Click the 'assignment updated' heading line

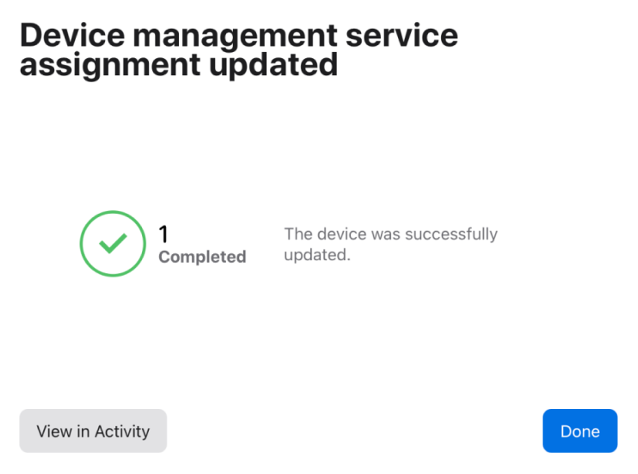[178, 66]
